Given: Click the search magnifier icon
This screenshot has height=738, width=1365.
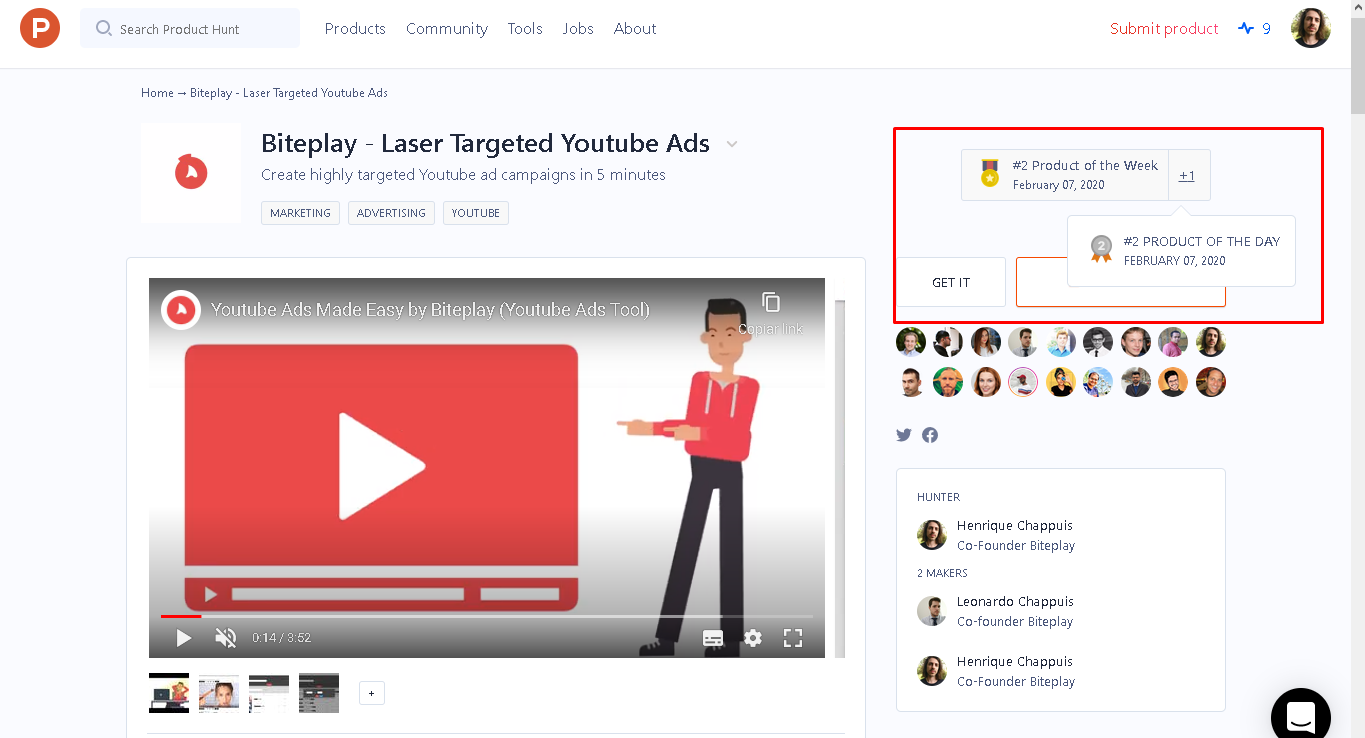Looking at the screenshot, I should pos(103,28).
